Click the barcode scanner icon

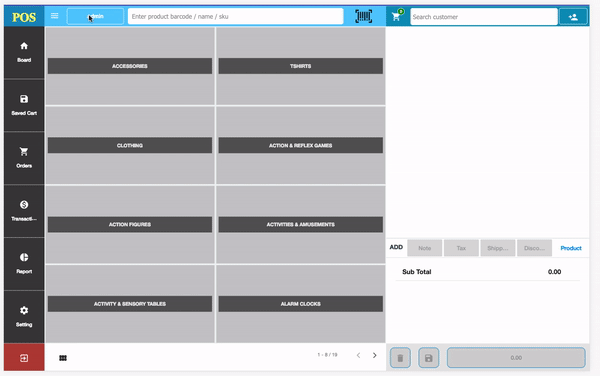point(364,16)
